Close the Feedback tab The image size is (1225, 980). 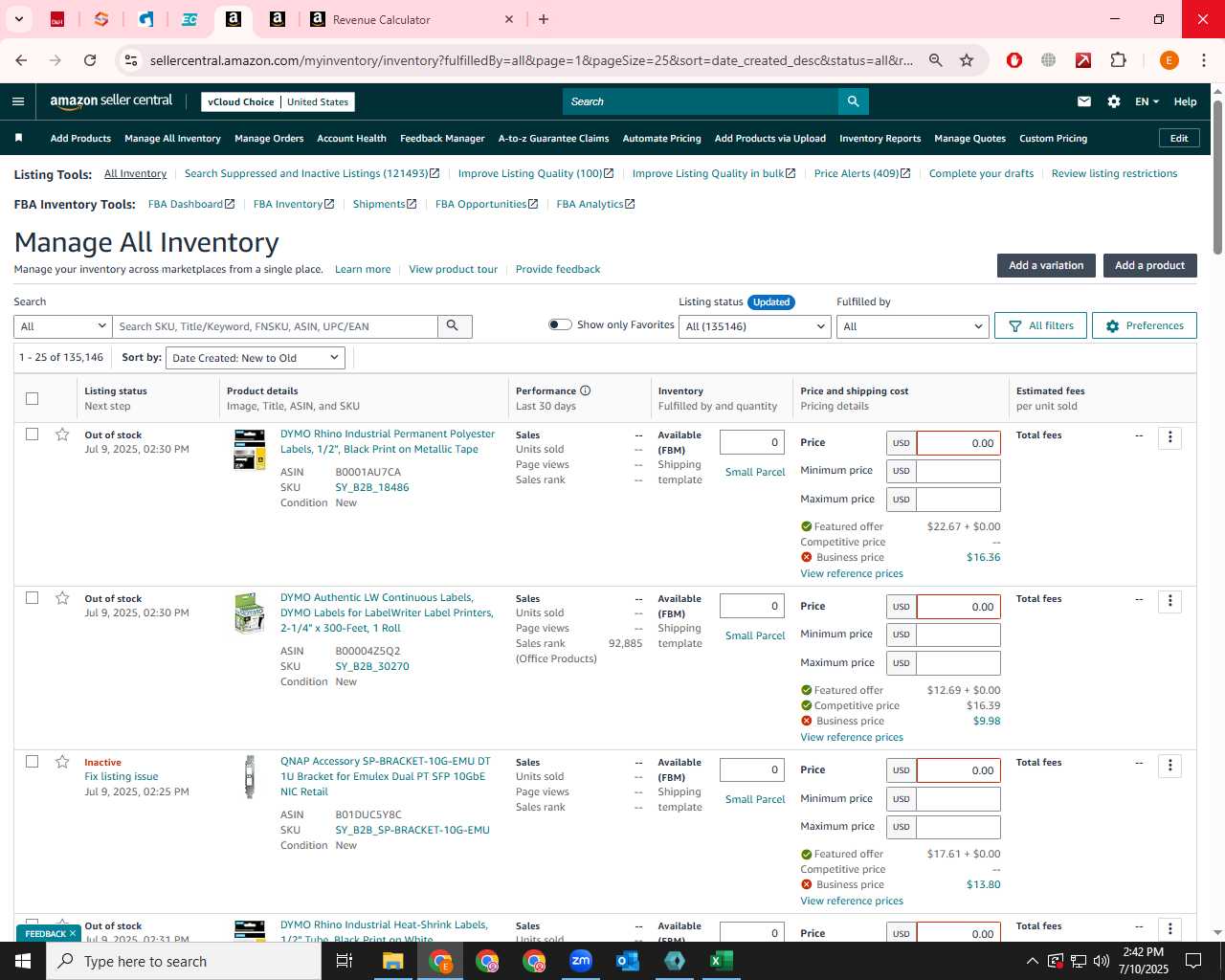(73, 933)
